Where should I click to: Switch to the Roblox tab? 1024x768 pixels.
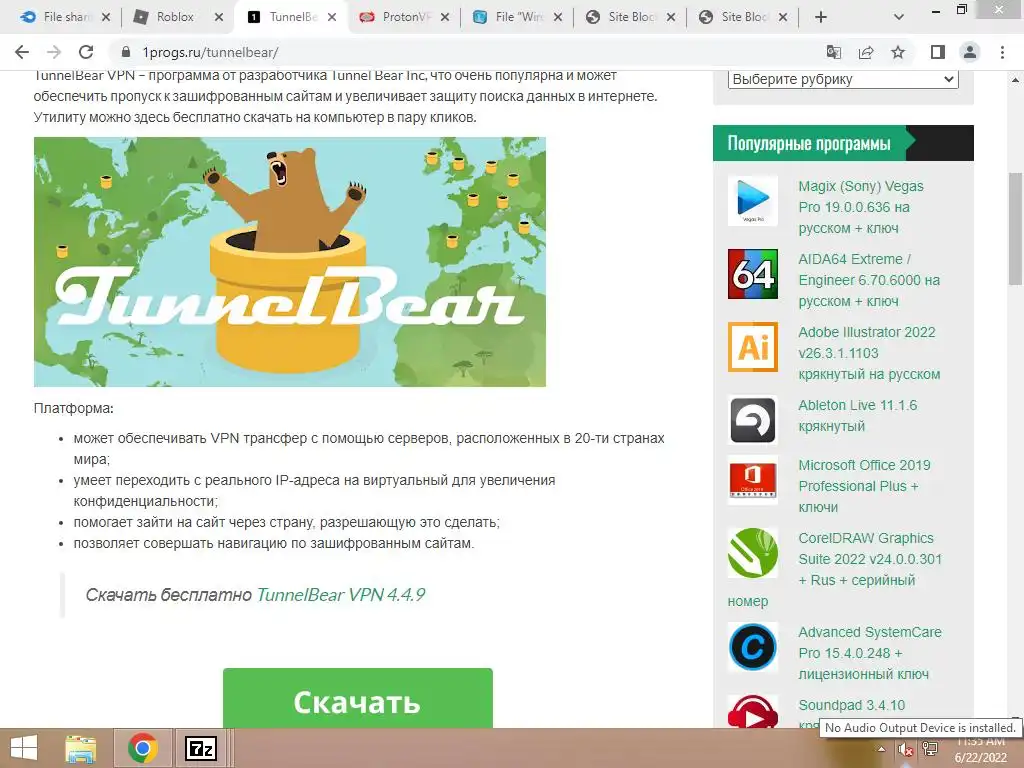click(174, 18)
